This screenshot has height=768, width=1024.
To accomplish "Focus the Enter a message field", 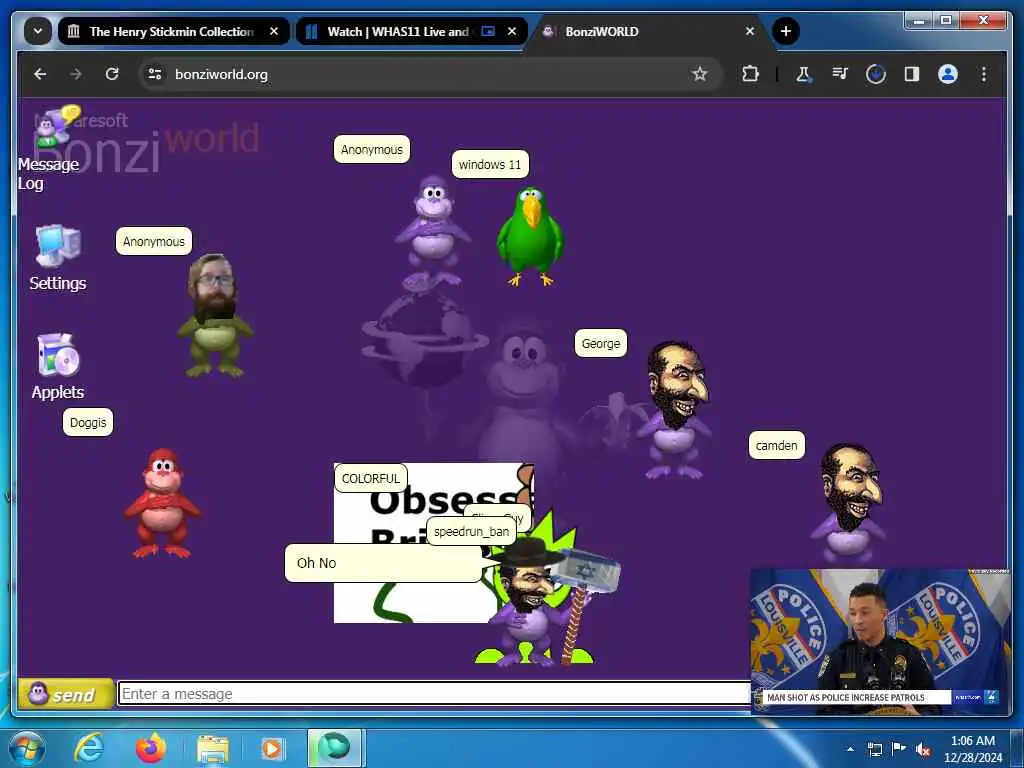I will pos(434,694).
